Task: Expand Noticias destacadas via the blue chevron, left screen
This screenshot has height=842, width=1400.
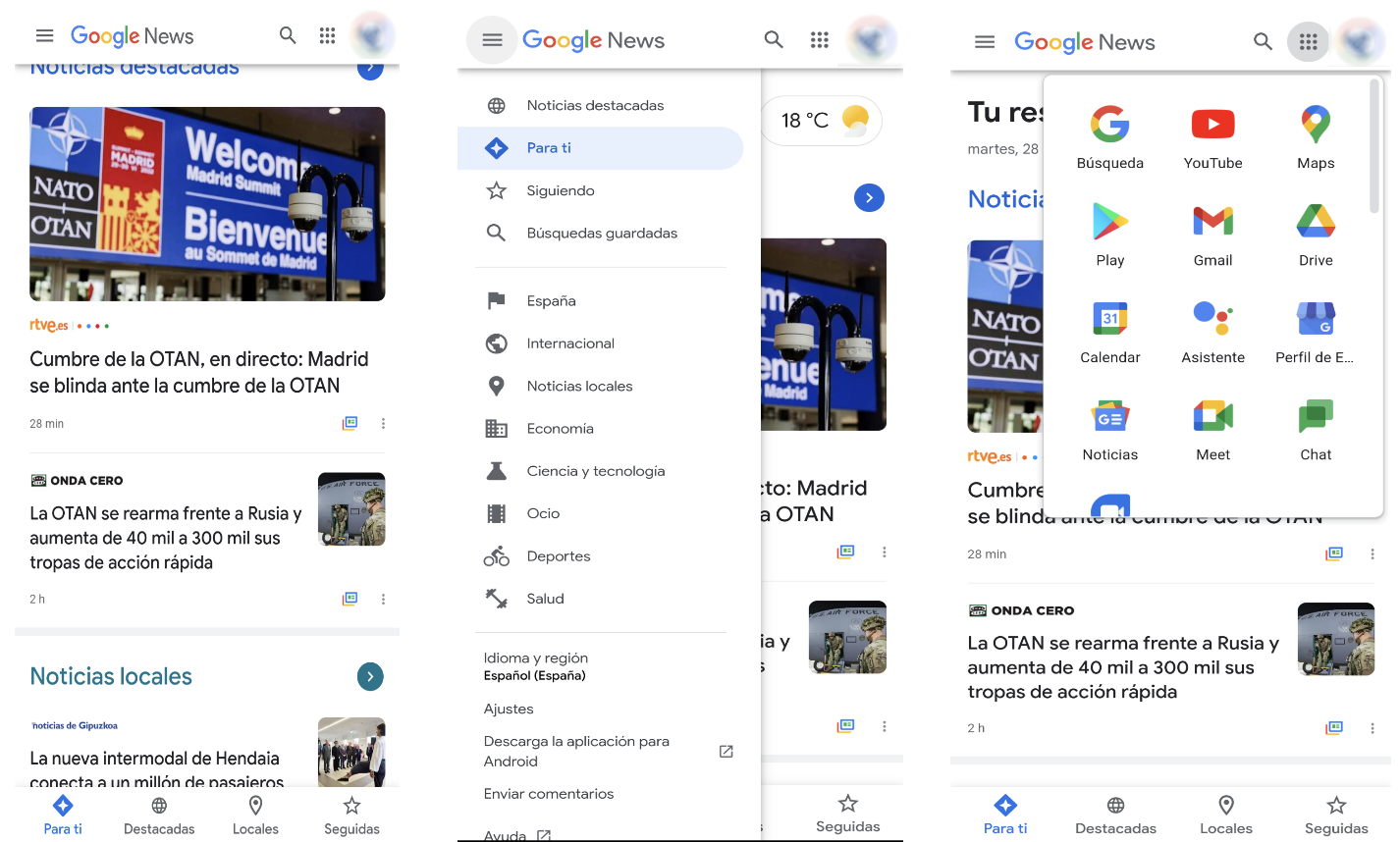Action: tap(370, 68)
